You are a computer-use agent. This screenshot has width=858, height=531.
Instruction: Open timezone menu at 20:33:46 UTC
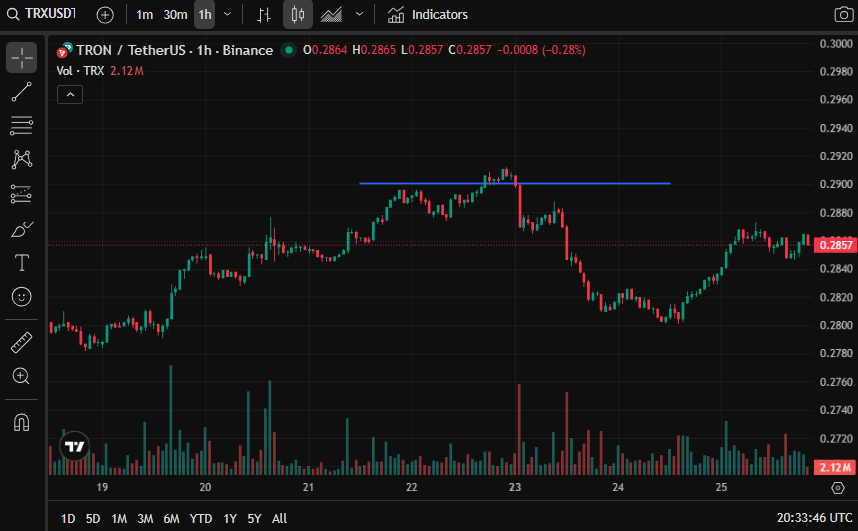coord(814,518)
